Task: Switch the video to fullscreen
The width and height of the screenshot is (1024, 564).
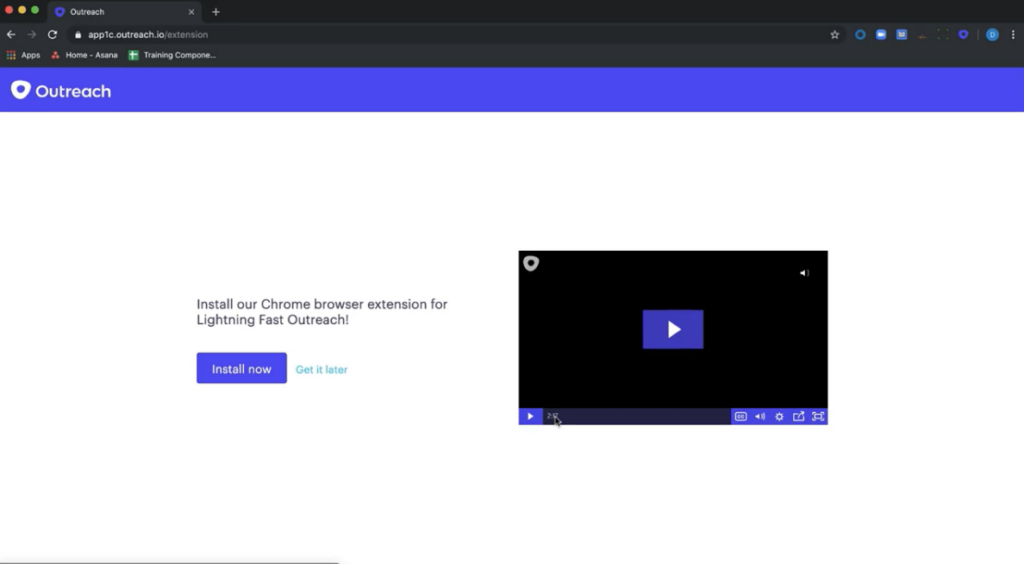Action: (818, 416)
